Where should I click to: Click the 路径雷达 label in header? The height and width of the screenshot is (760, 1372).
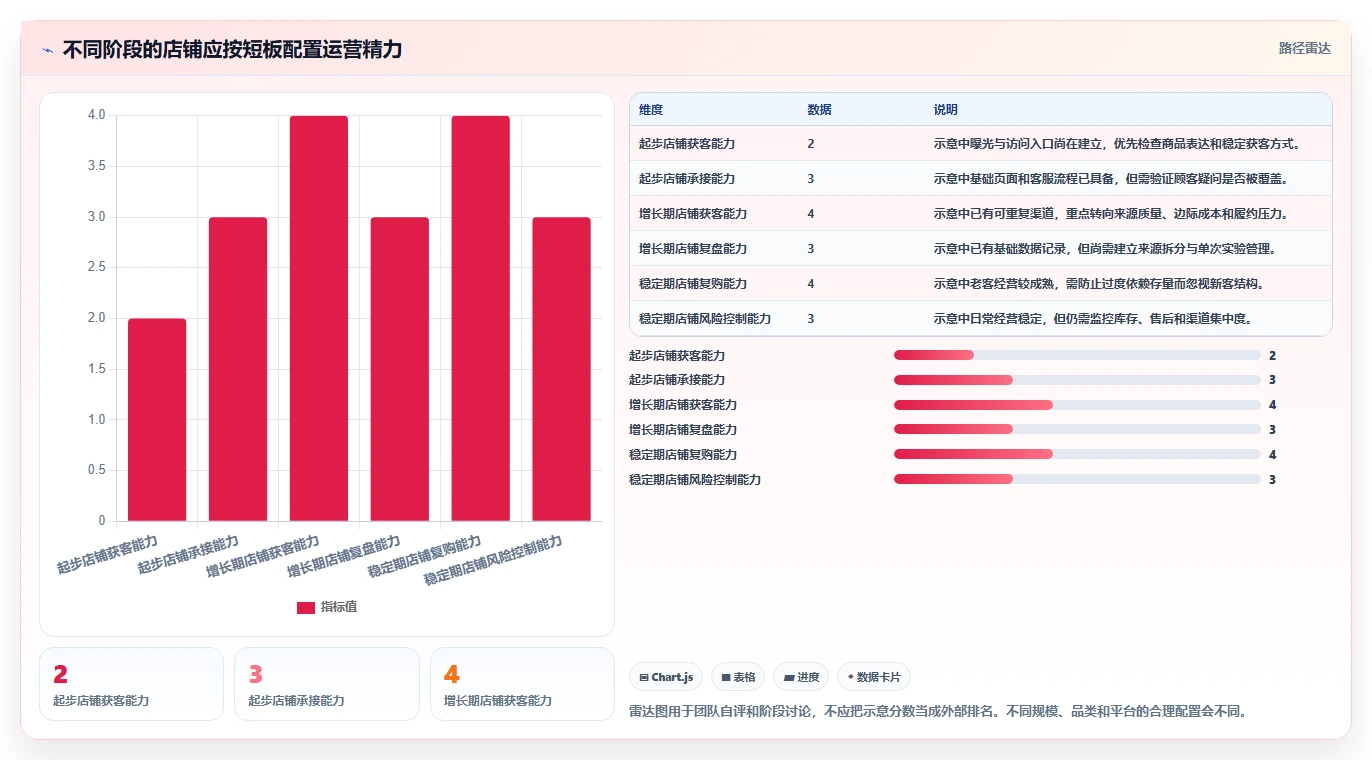(x=1304, y=48)
